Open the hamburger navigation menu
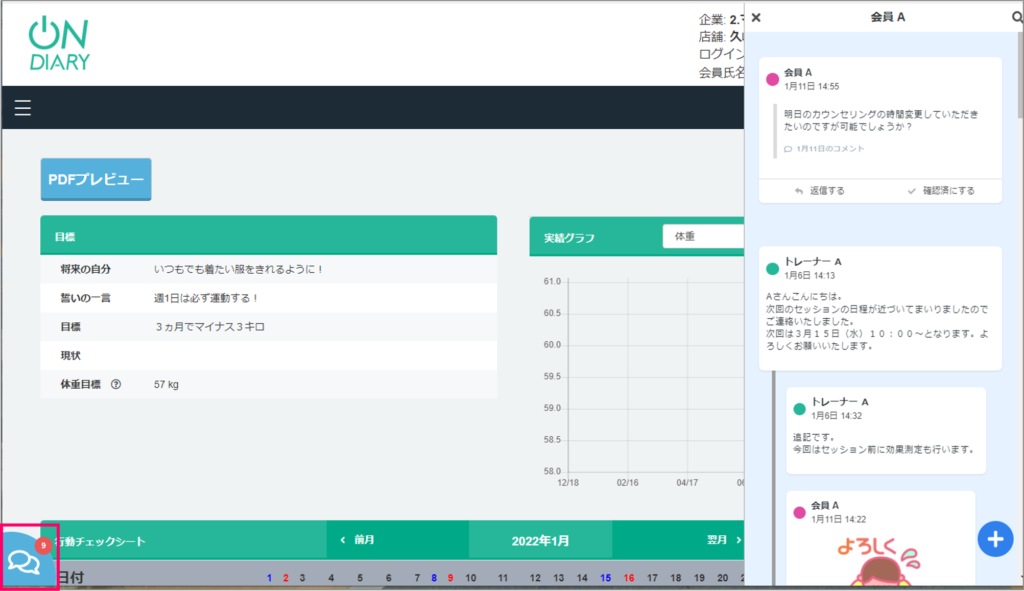Image resolution: width=1024 pixels, height=591 pixels. pyautogui.click(x=22, y=108)
